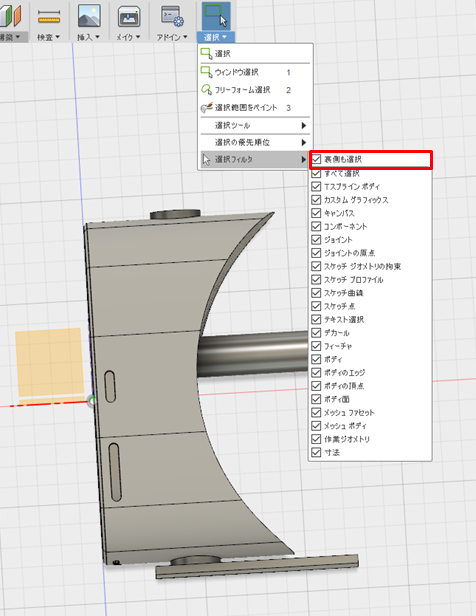Viewport: 476px width, 616px height.
Task: Toggle the 作業ジオメトリ filter
Action: (x=316, y=439)
